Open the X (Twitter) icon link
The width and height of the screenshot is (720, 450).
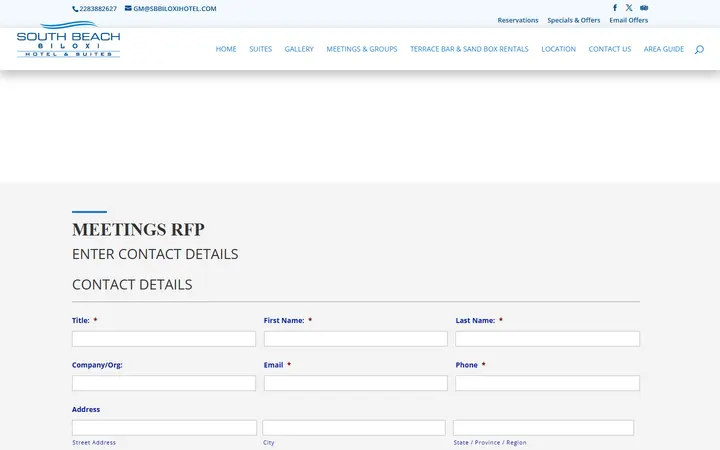[x=629, y=7]
